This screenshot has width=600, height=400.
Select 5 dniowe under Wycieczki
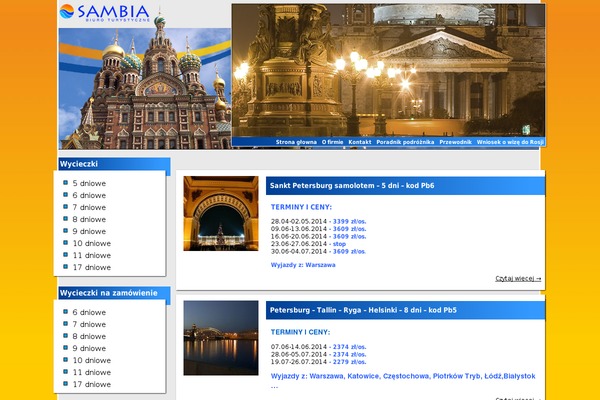(x=89, y=183)
